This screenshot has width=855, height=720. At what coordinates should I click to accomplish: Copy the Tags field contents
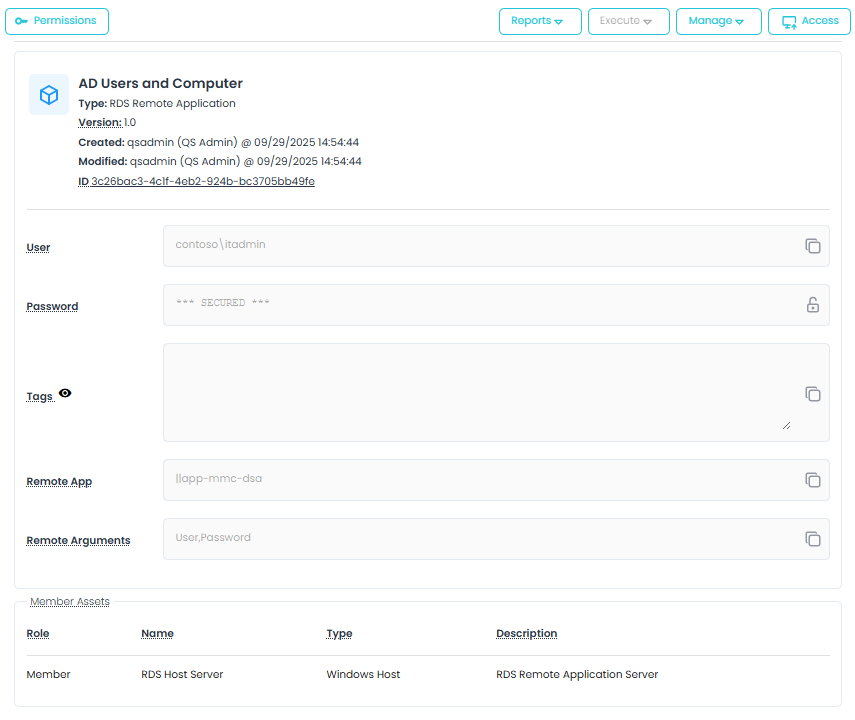pos(813,394)
